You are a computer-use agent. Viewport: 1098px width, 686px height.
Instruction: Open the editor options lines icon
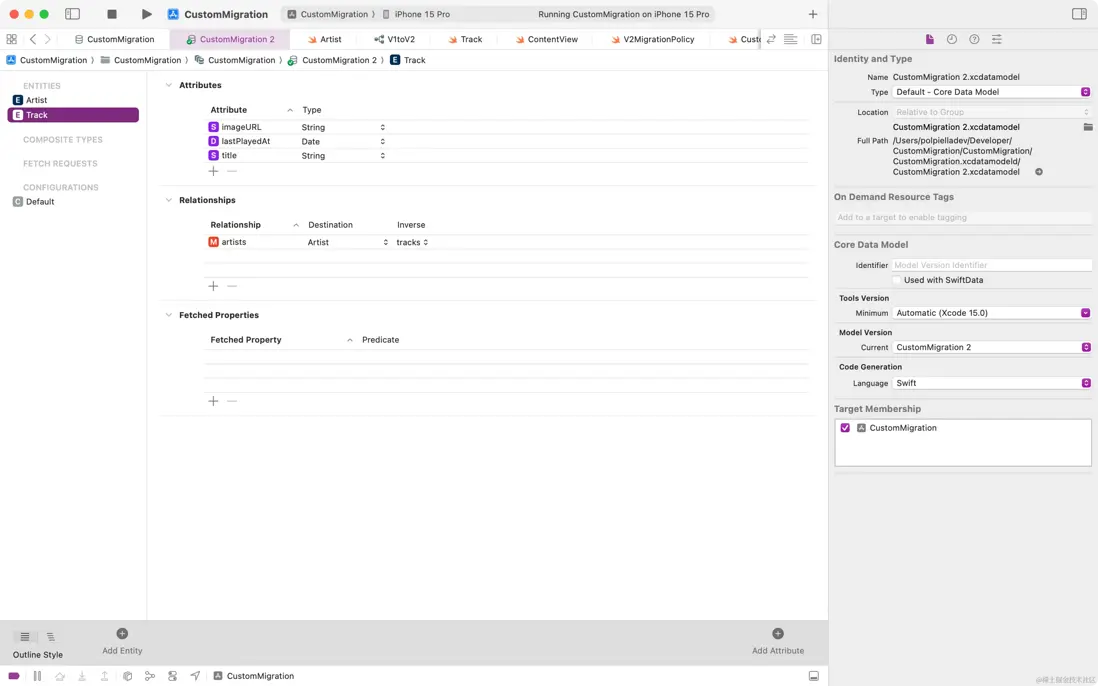coord(791,39)
